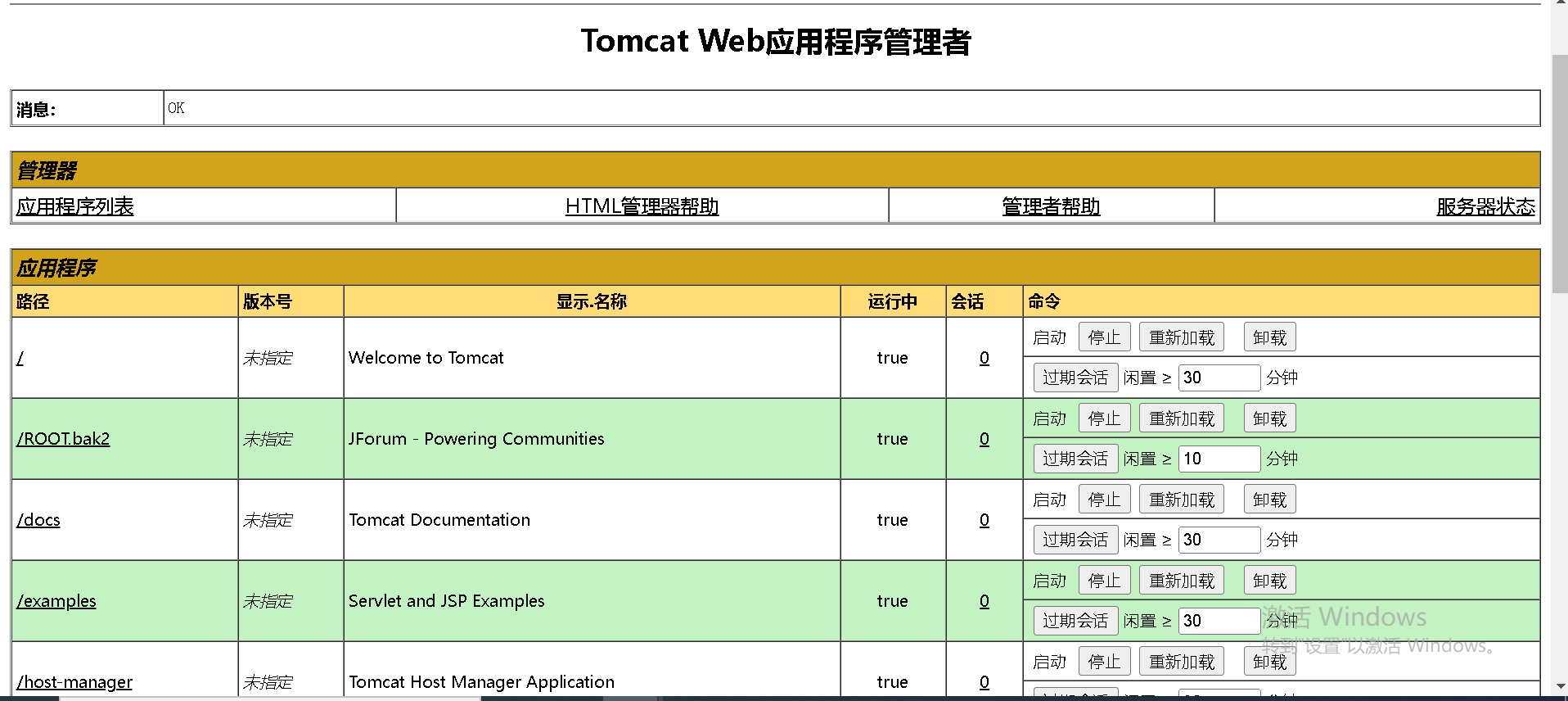Image resolution: width=1568 pixels, height=701 pixels.
Task: Click the OK message text
Action: tap(176, 108)
